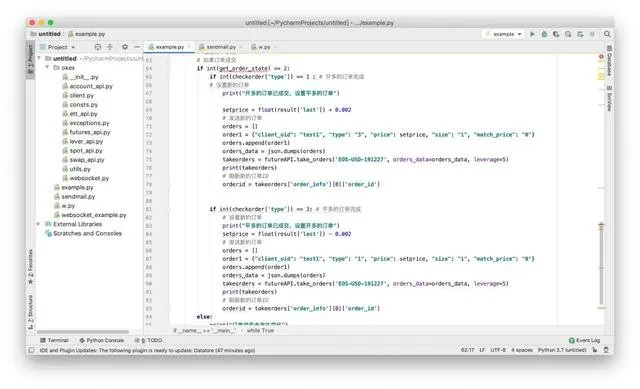Click tool windows quick access icon
Viewport: 640px width, 389px height.
point(31,350)
